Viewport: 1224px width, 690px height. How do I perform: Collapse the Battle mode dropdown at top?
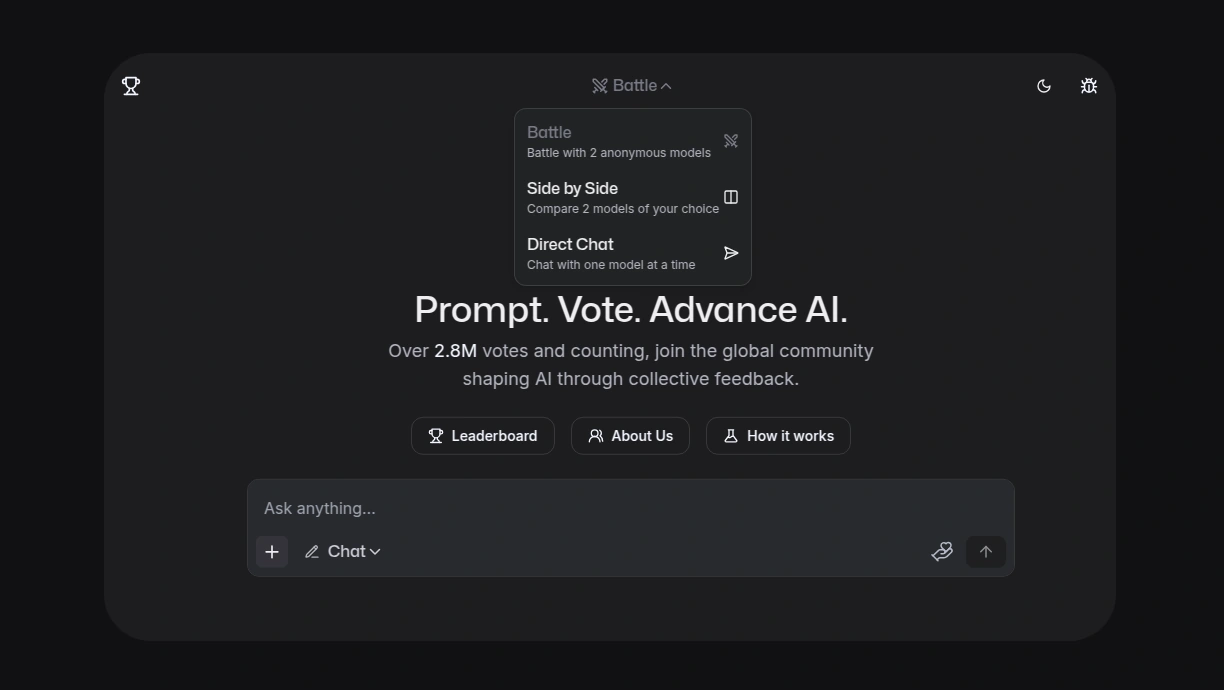pos(632,86)
